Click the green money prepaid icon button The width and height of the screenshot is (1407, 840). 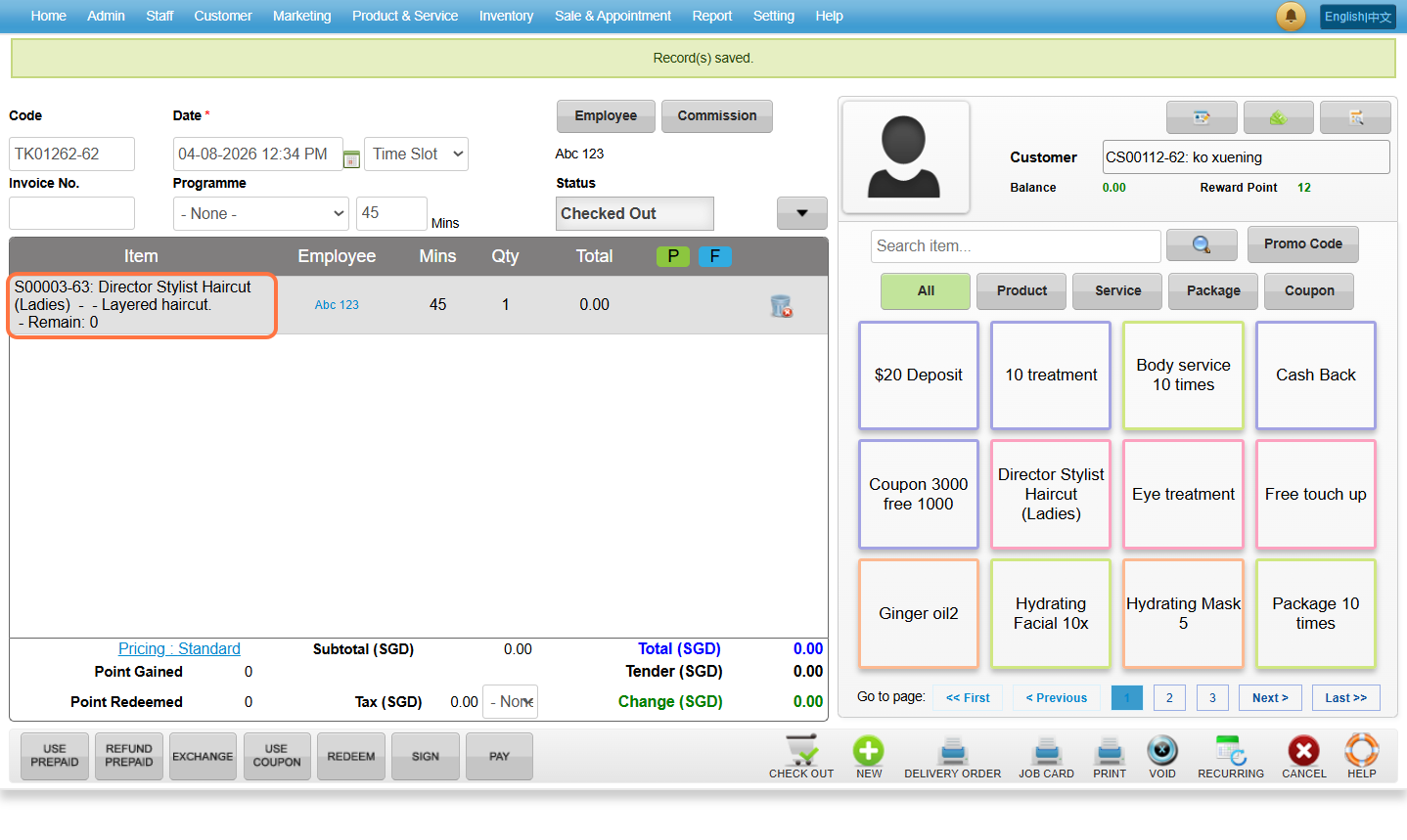[1278, 117]
